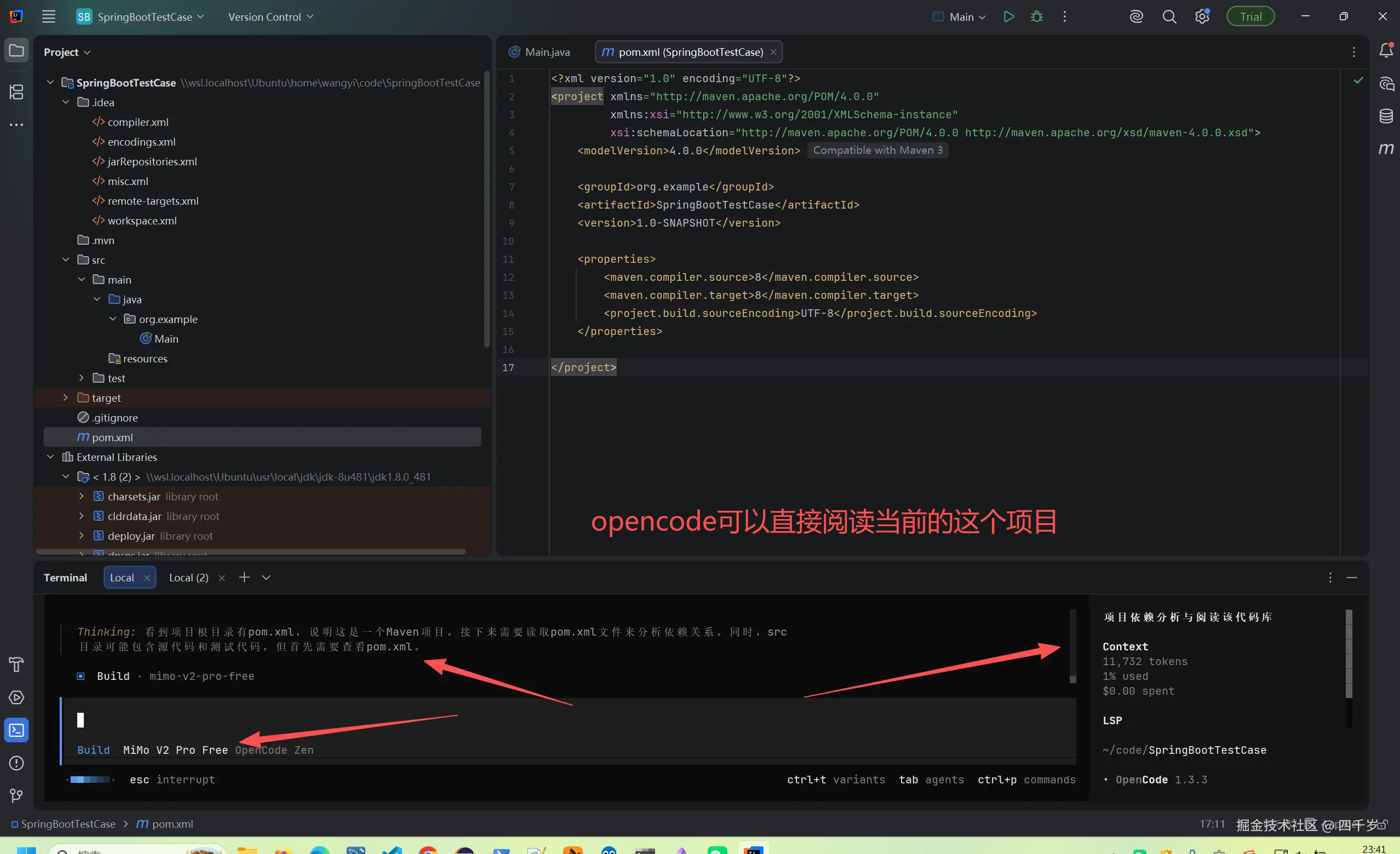Switch to the Local (2) terminal tab
Image resolution: width=1400 pixels, height=854 pixels.
[188, 578]
